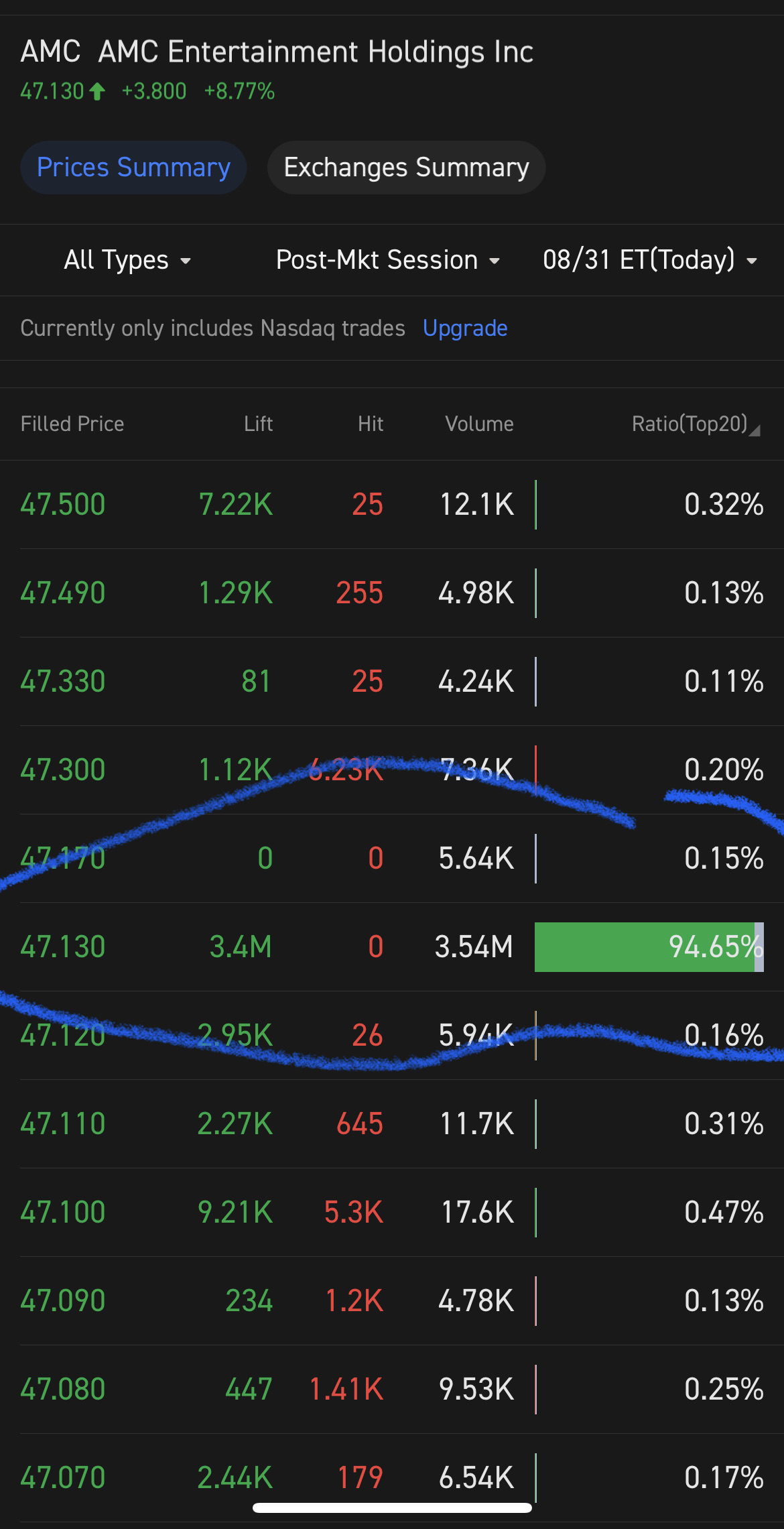This screenshot has width=784, height=1529.
Task: Select the 47.300 filled price
Action: click(63, 770)
